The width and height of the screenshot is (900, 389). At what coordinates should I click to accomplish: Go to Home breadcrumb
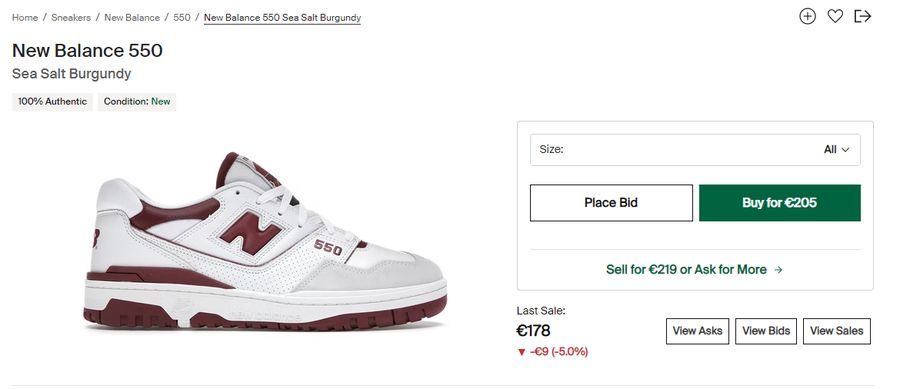[x=25, y=17]
